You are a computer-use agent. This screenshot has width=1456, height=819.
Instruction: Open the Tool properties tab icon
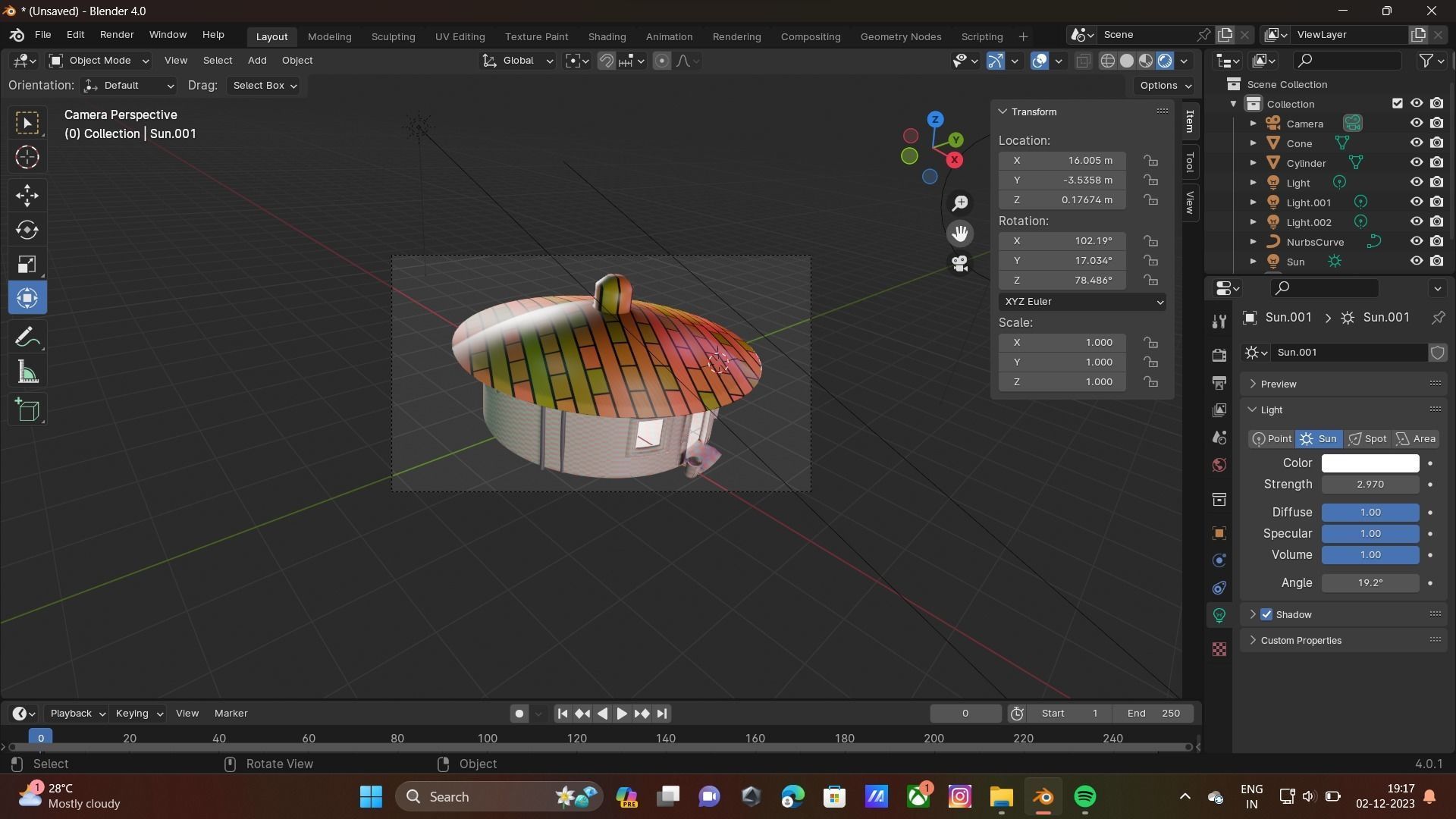[x=1219, y=322]
